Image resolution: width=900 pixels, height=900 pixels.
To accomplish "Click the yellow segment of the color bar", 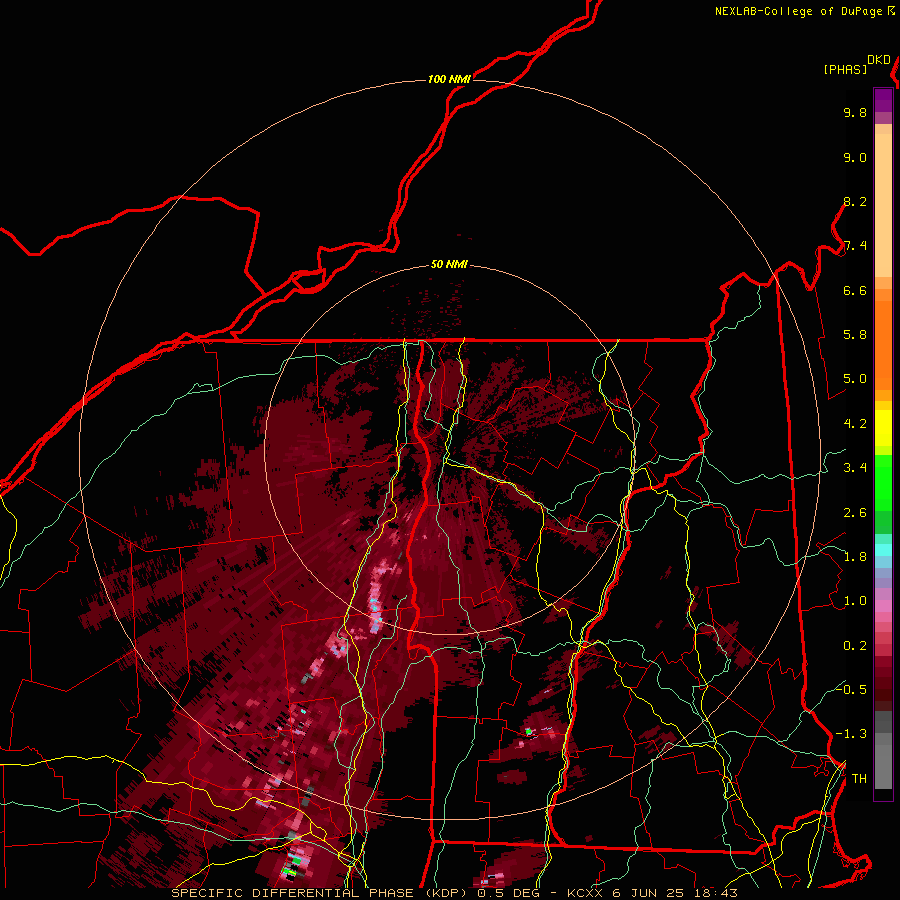I will coord(883,428).
